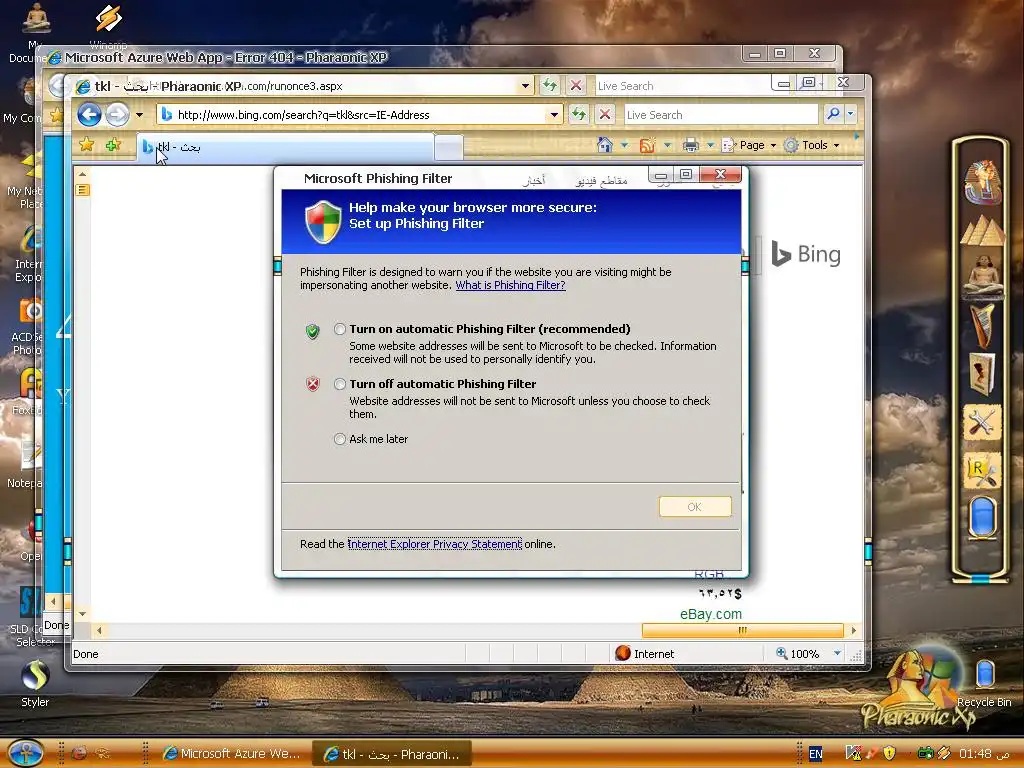Click the Internet security zone status

pyautogui.click(x=645, y=654)
